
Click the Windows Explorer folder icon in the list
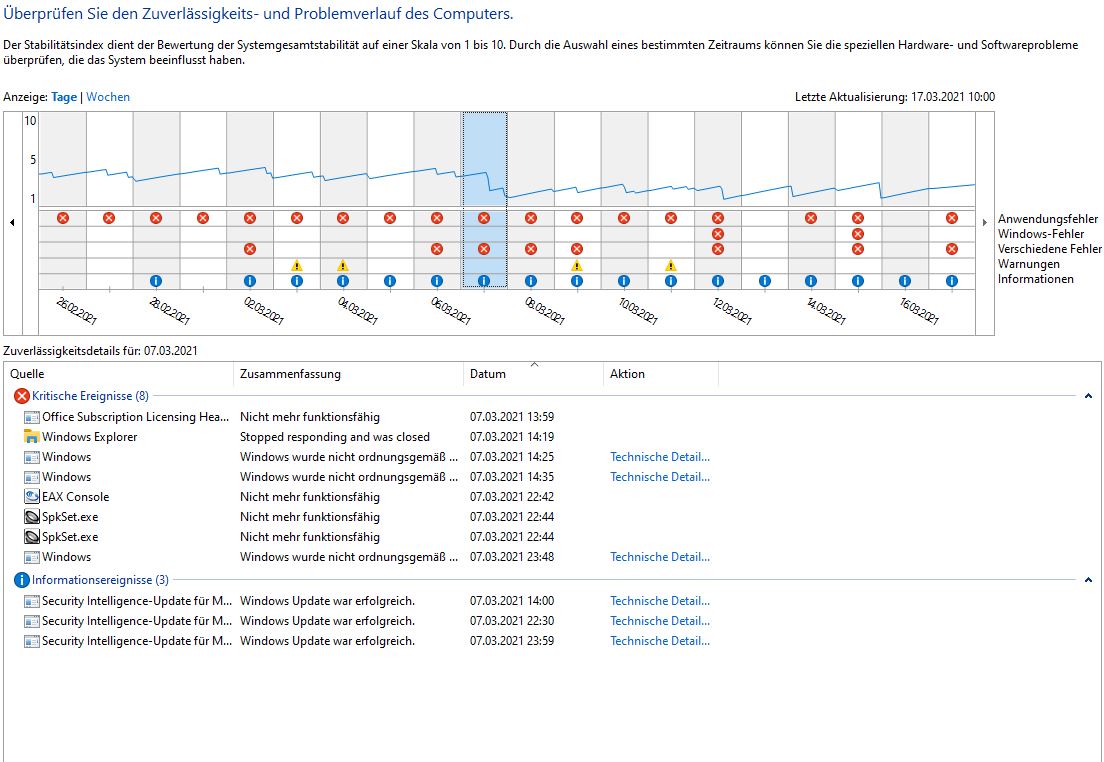click(x=32, y=437)
